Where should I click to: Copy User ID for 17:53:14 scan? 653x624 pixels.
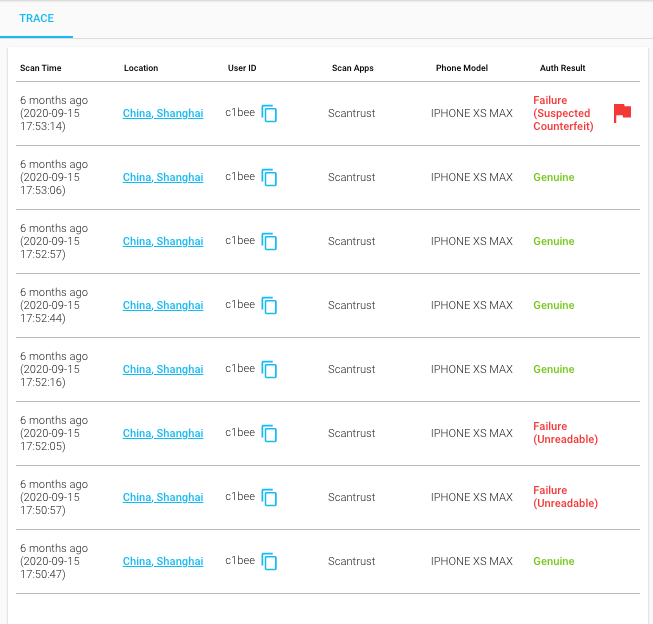tap(269, 114)
